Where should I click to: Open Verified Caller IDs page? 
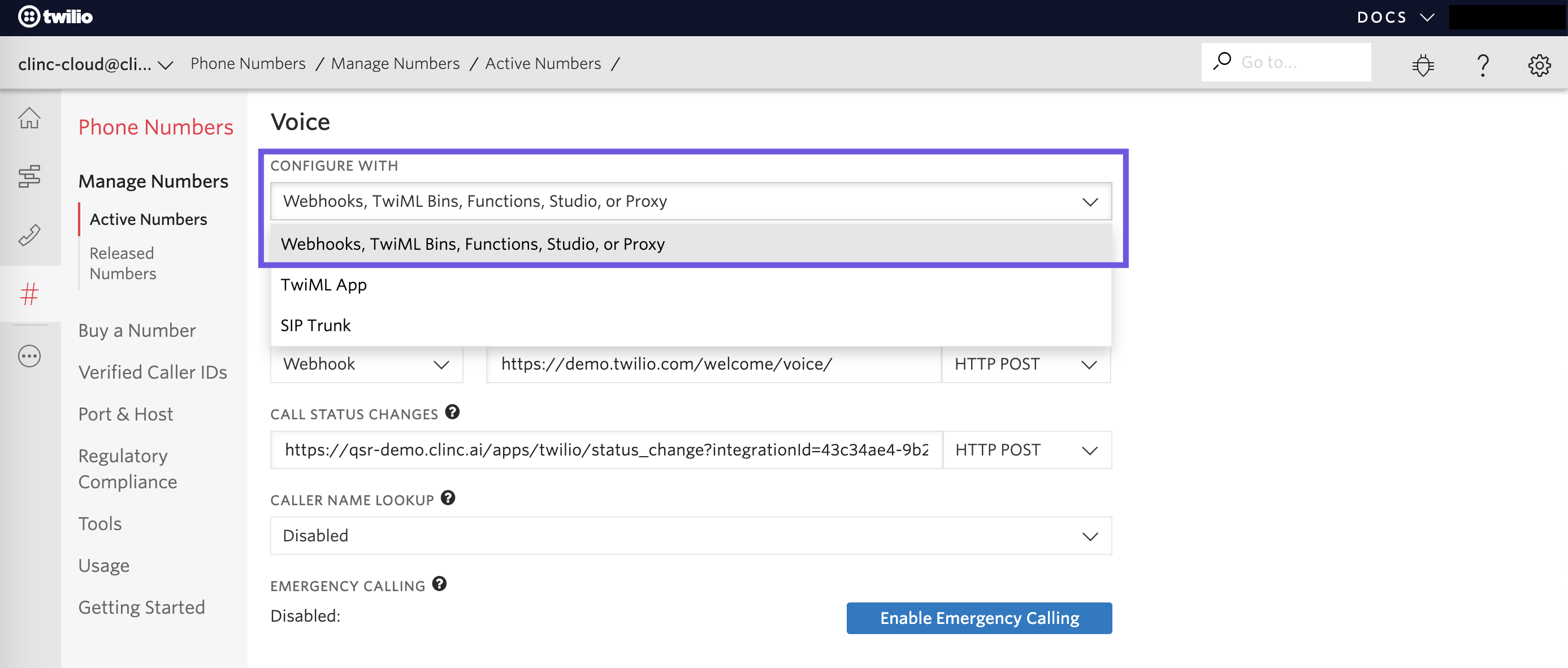click(153, 372)
